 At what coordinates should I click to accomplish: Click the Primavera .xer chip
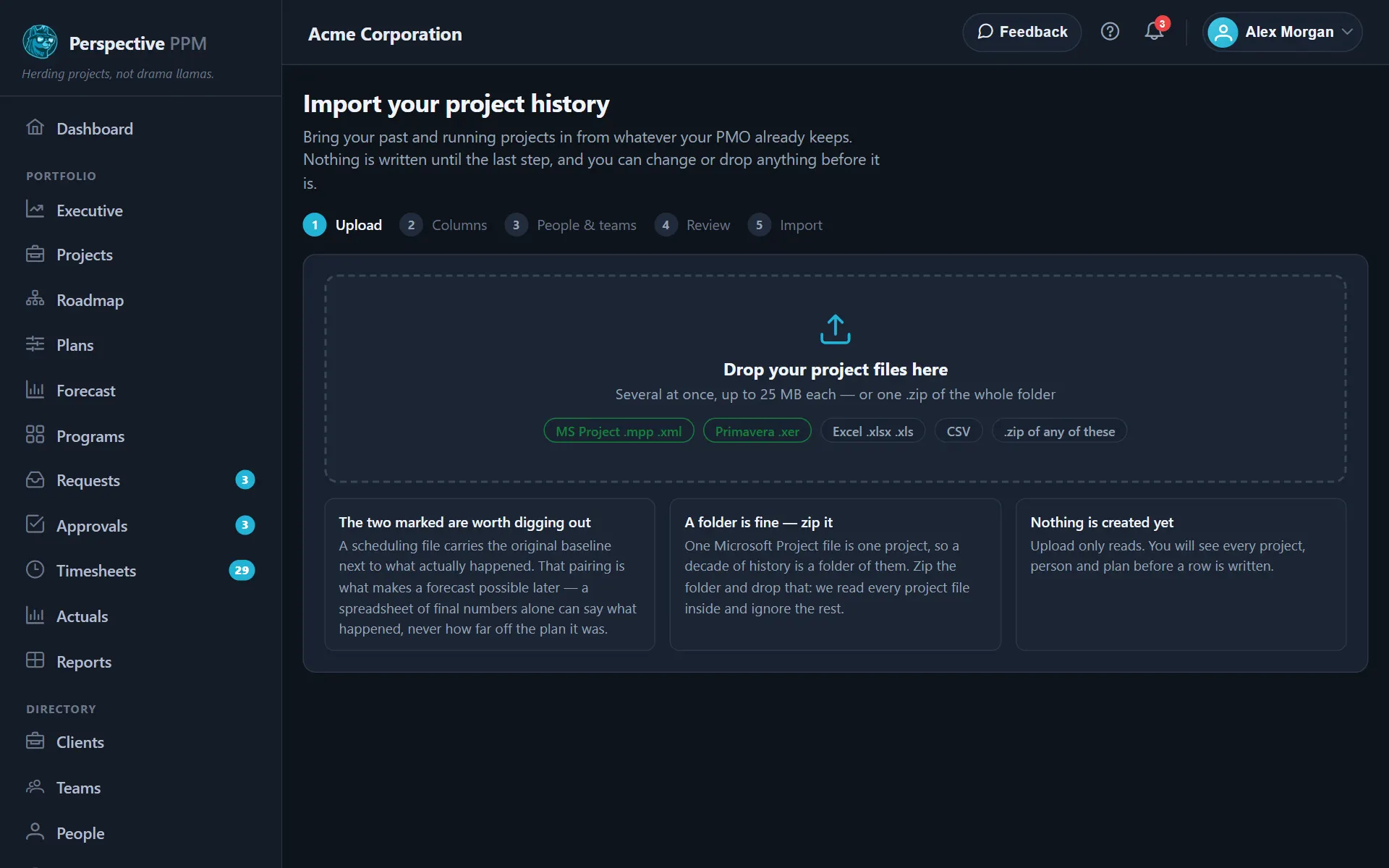(x=757, y=431)
